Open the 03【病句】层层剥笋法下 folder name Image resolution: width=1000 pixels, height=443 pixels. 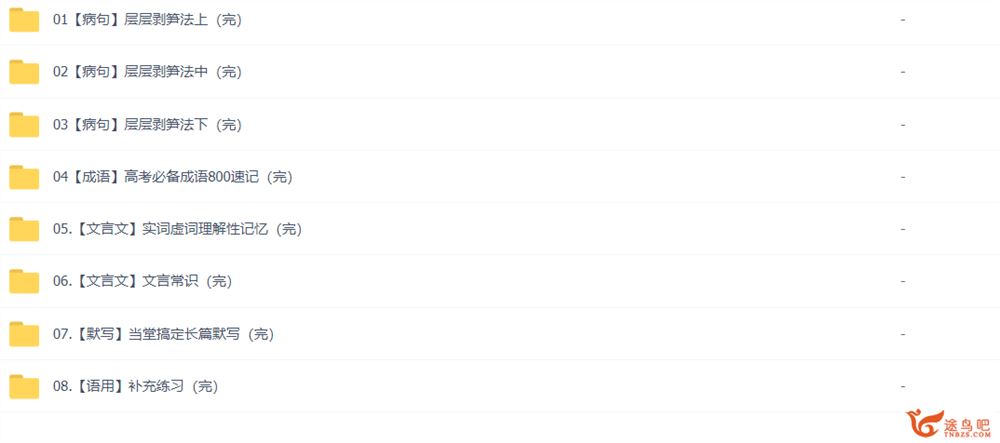[x=147, y=124]
